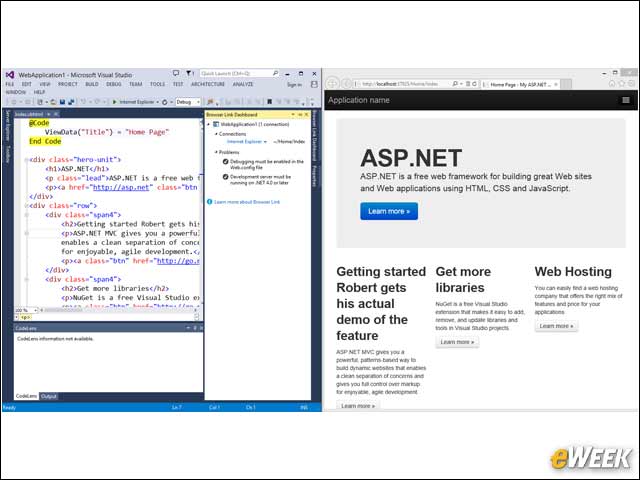Open the TEAM menu
Screen dimensions: 640x480
click(x=136, y=84)
